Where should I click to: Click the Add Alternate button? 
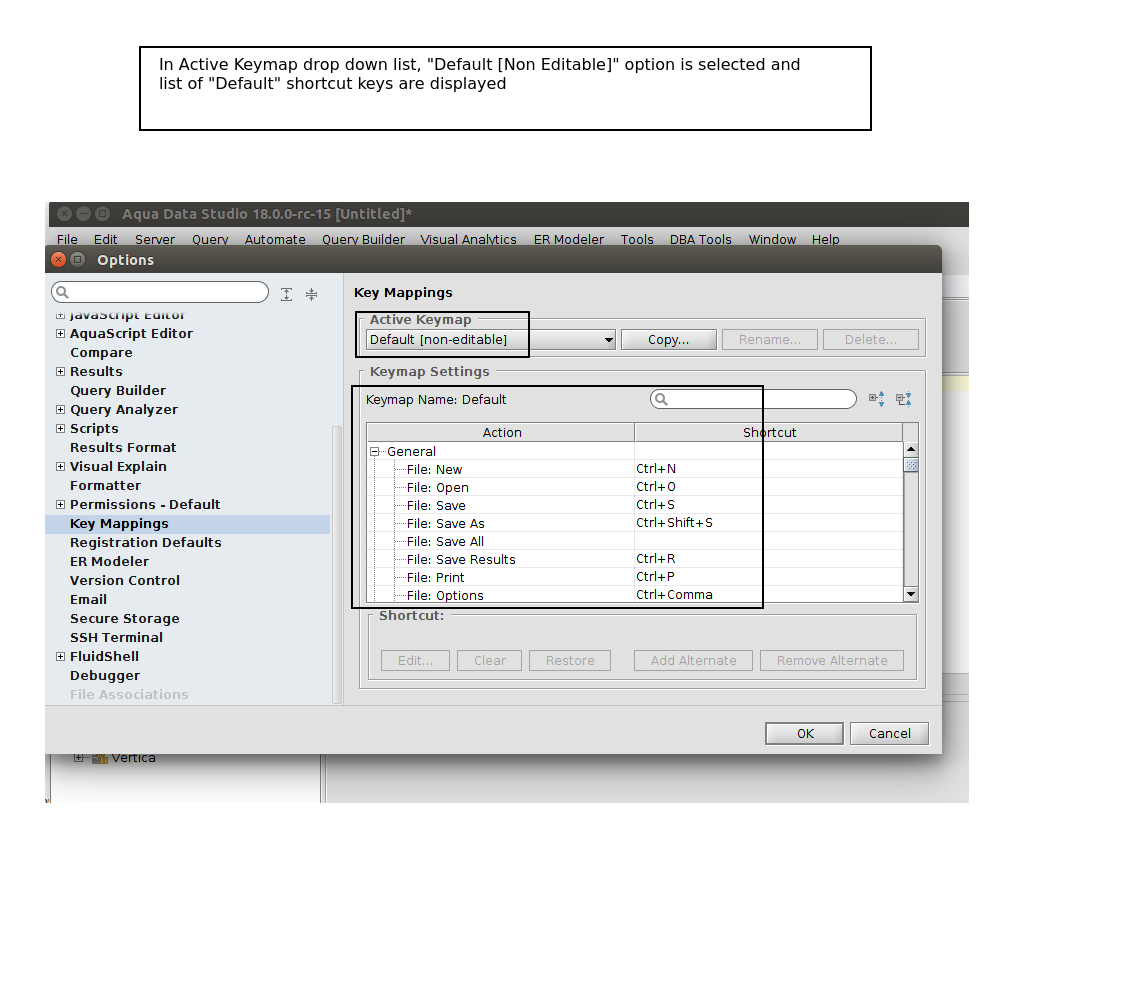(x=693, y=660)
